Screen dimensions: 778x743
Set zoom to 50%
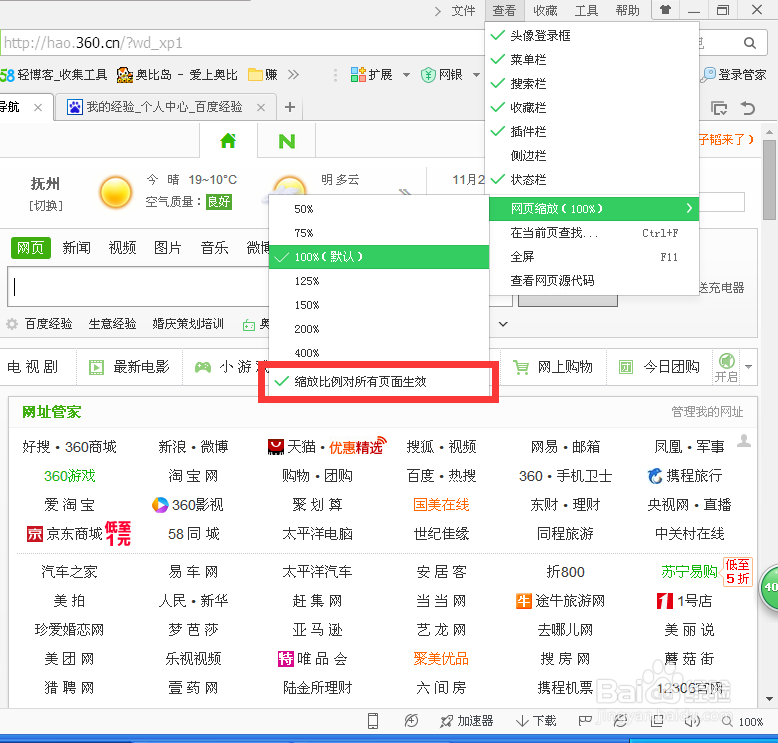click(379, 209)
